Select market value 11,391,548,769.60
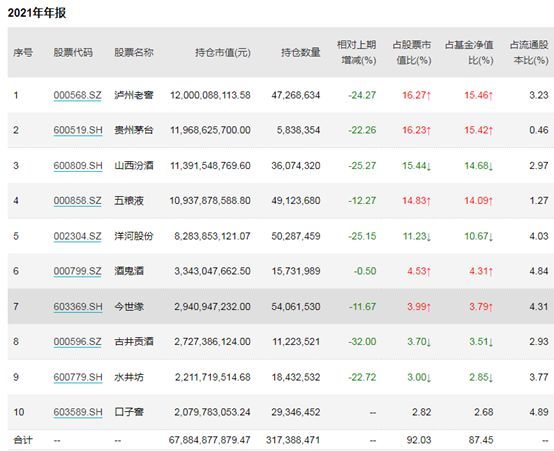 [210, 165]
